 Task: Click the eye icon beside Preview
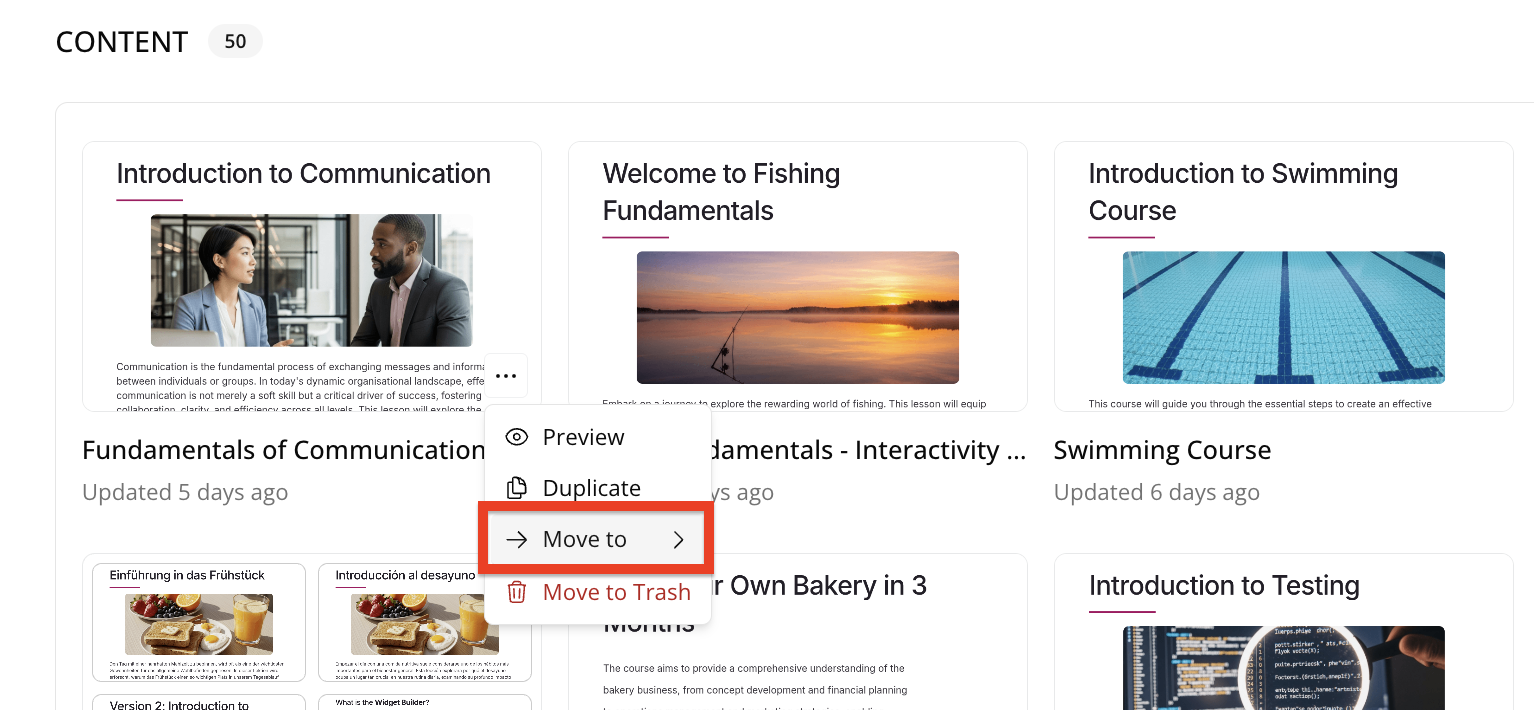click(516, 437)
